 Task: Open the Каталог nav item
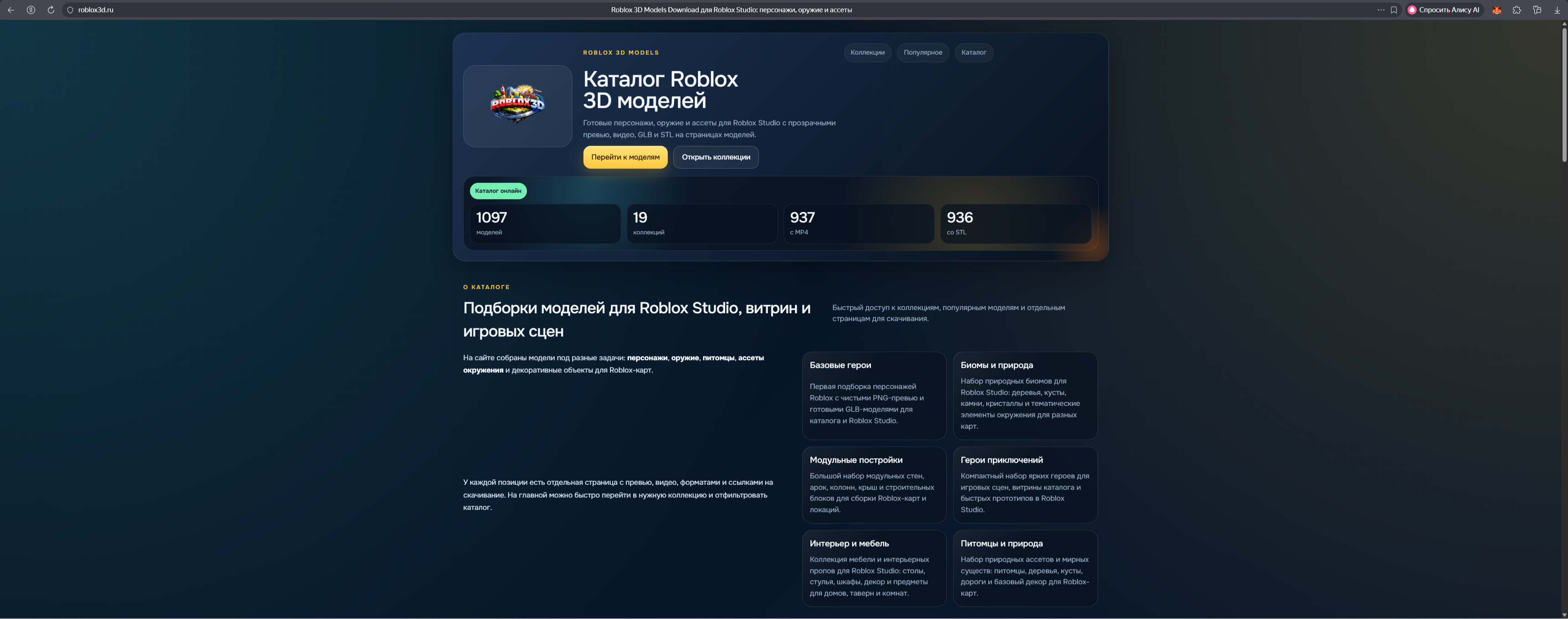[974, 52]
